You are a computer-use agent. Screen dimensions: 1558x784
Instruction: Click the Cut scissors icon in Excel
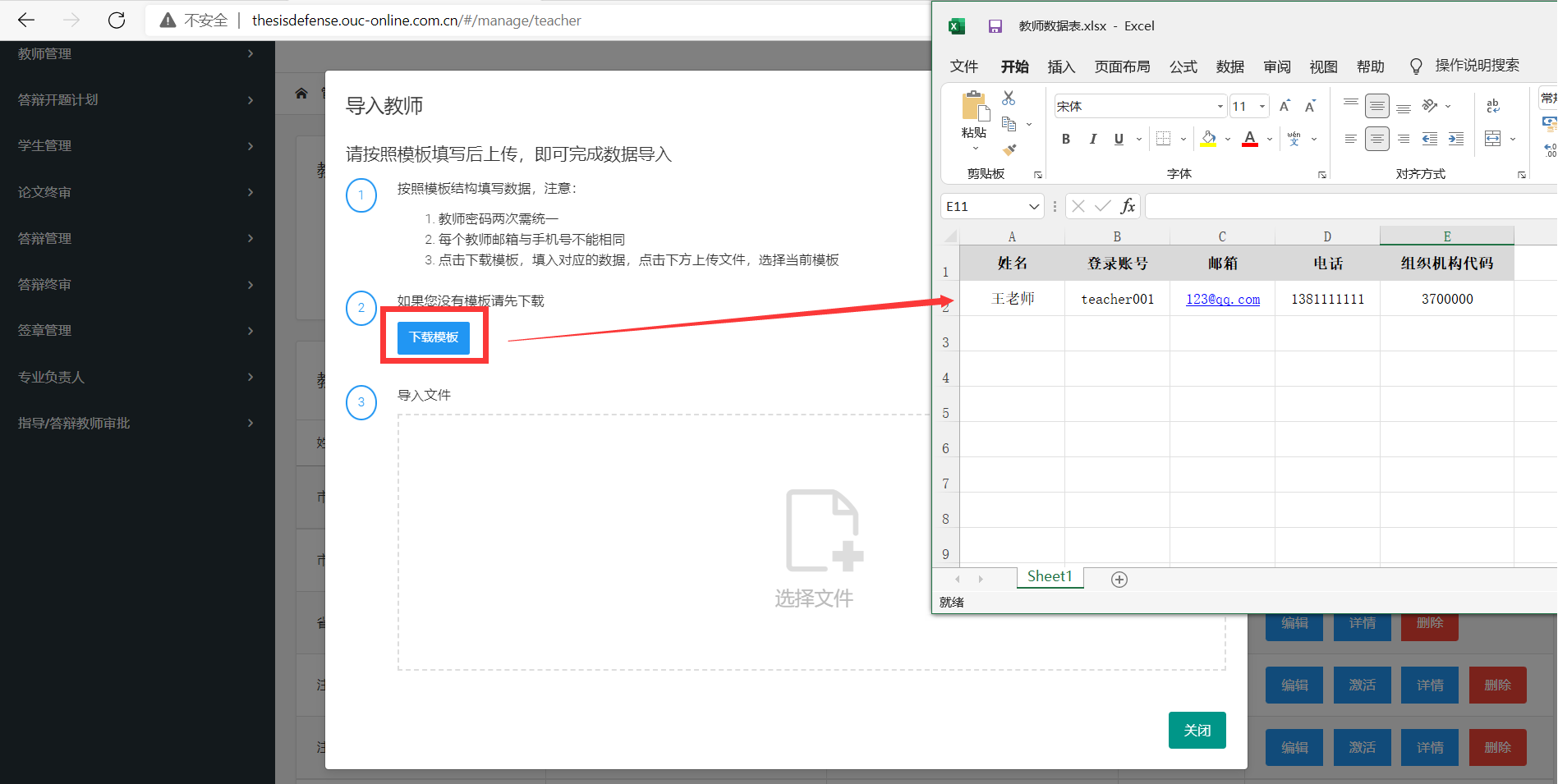[x=1009, y=99]
